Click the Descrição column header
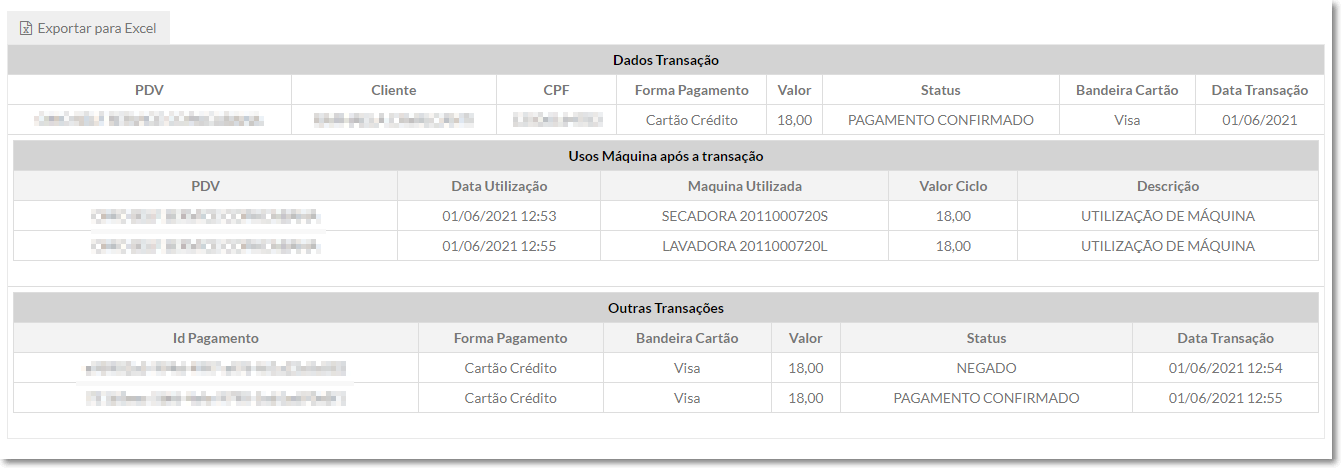The image size is (1341, 468). point(1168,186)
